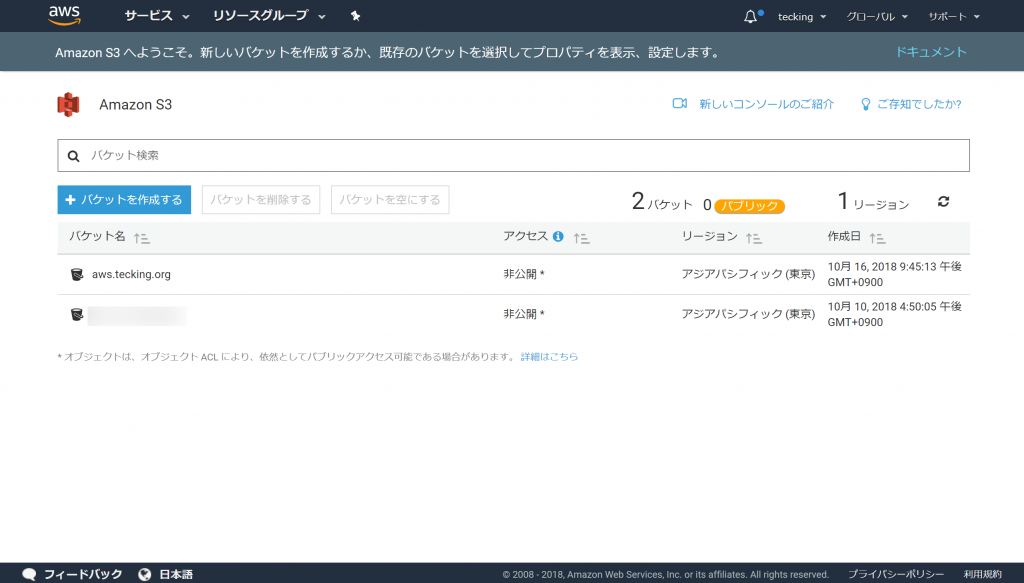1024x583 pixels.
Task: Click 非公開 * in aws.tecking.org row
Action: (524, 274)
